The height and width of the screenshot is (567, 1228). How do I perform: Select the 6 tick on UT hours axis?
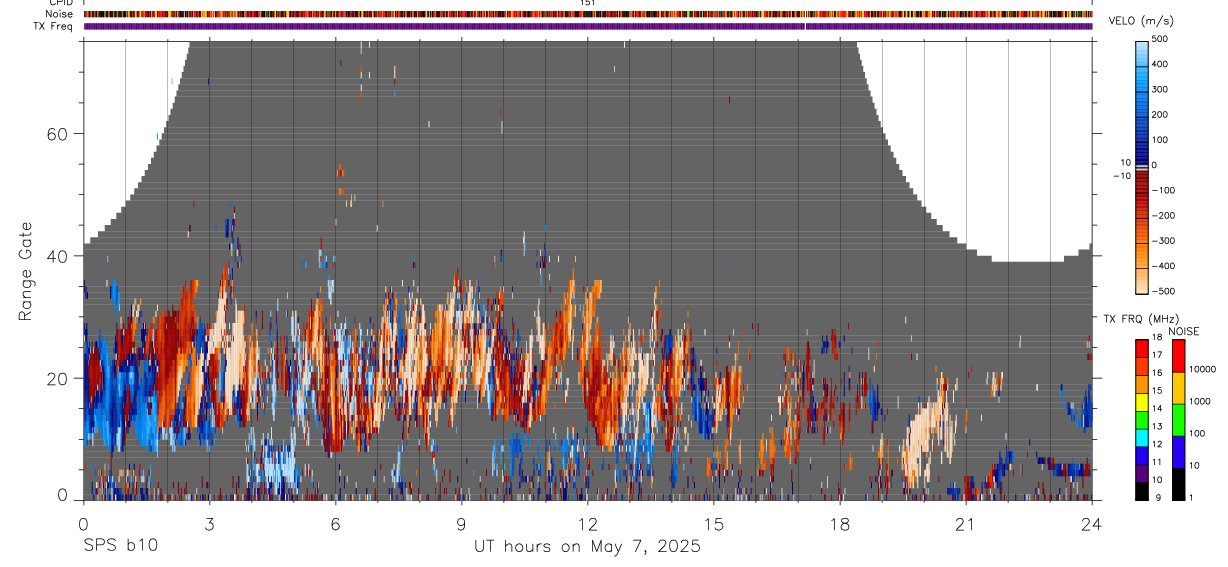pos(335,523)
